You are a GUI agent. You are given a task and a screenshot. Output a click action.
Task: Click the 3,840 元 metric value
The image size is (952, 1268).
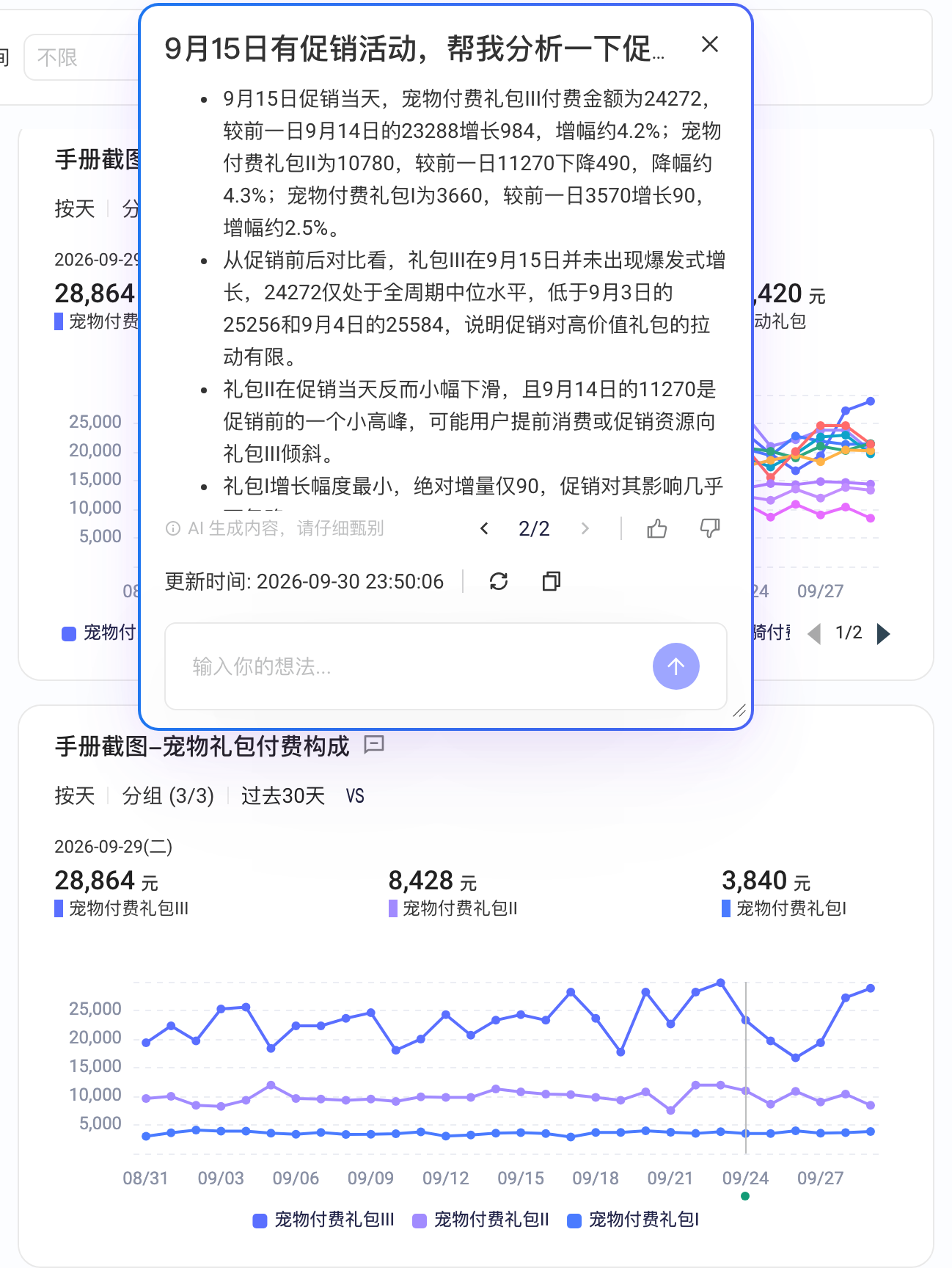coord(766,881)
